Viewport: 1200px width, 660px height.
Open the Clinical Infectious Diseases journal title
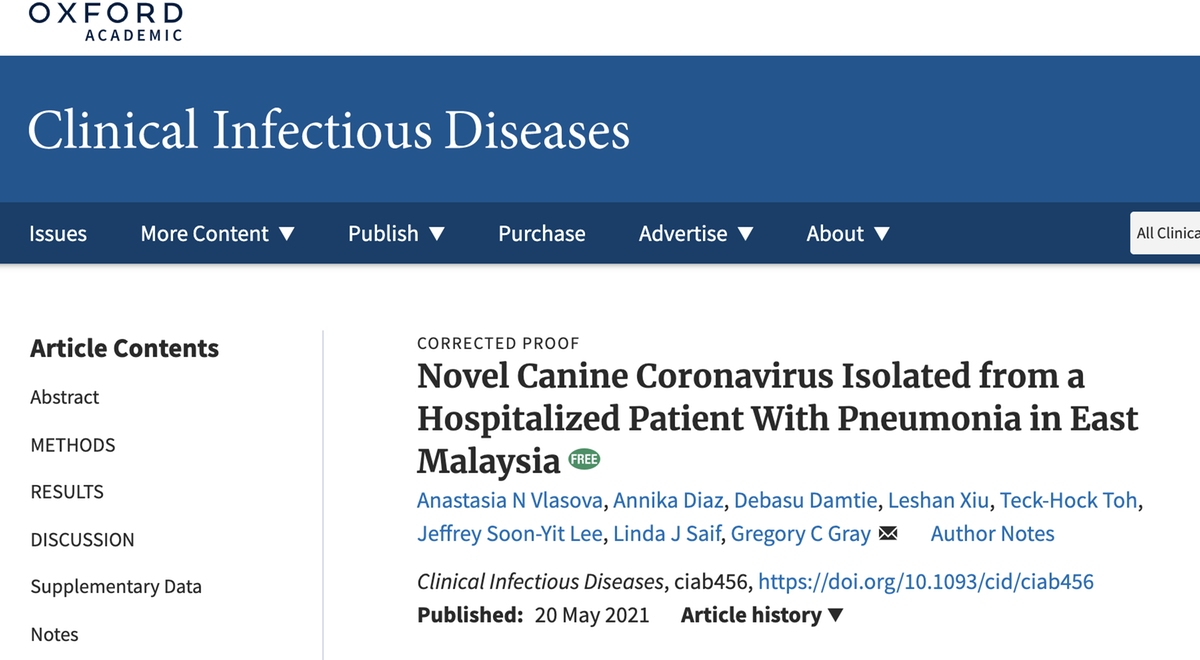tap(329, 130)
